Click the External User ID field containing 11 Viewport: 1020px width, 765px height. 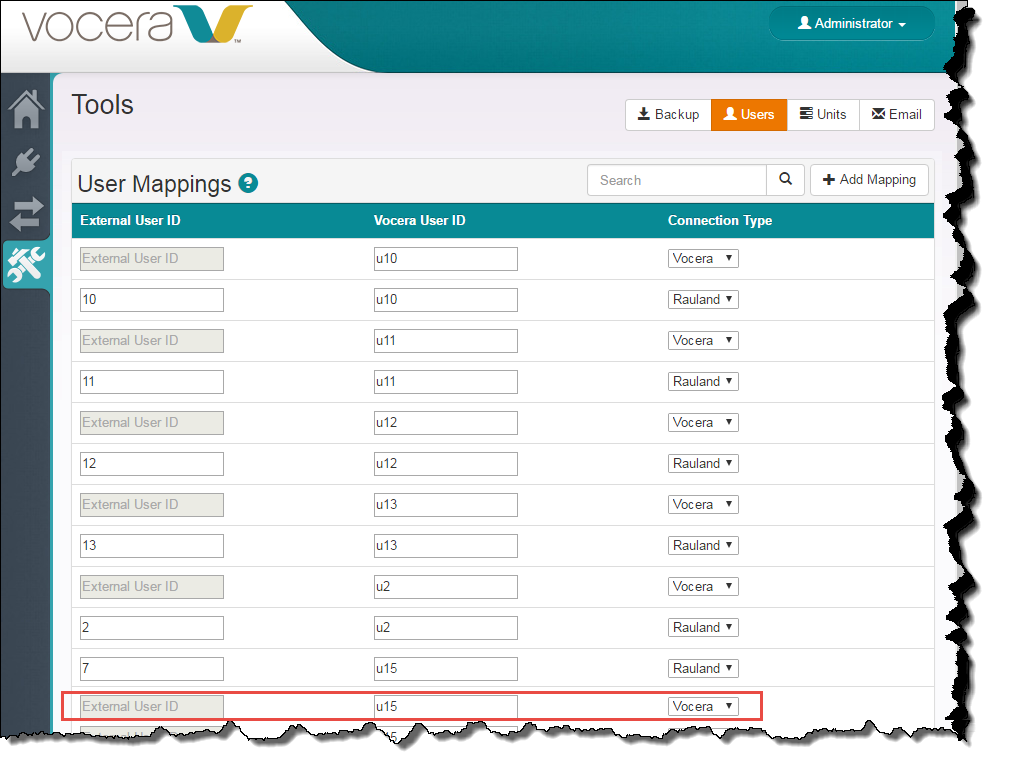[152, 382]
